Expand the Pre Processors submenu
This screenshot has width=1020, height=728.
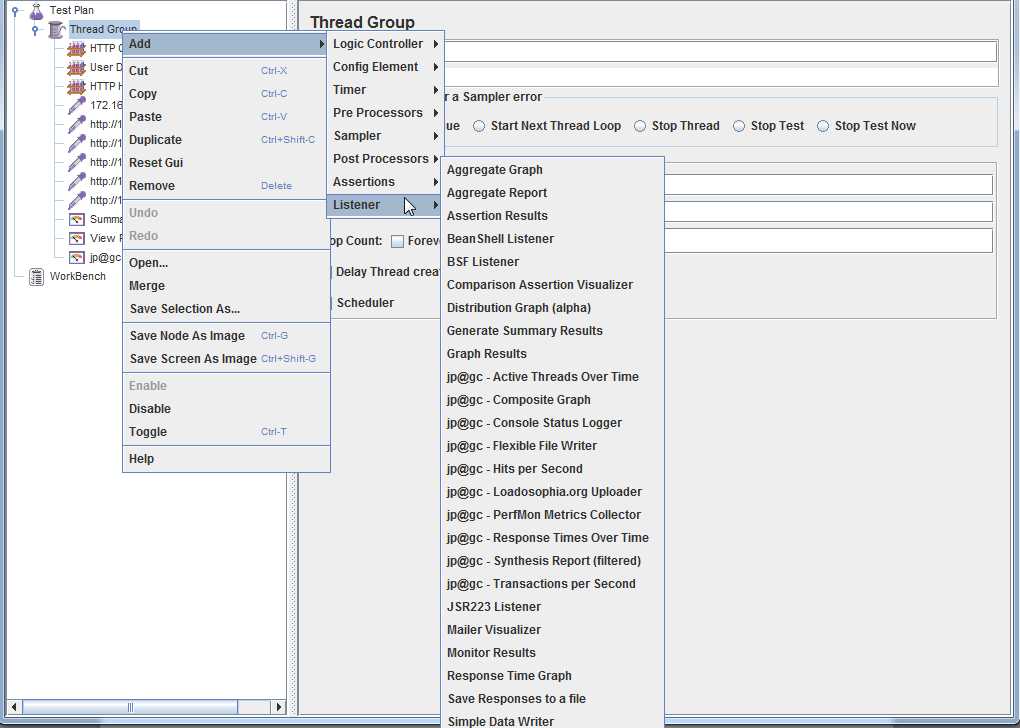point(385,113)
